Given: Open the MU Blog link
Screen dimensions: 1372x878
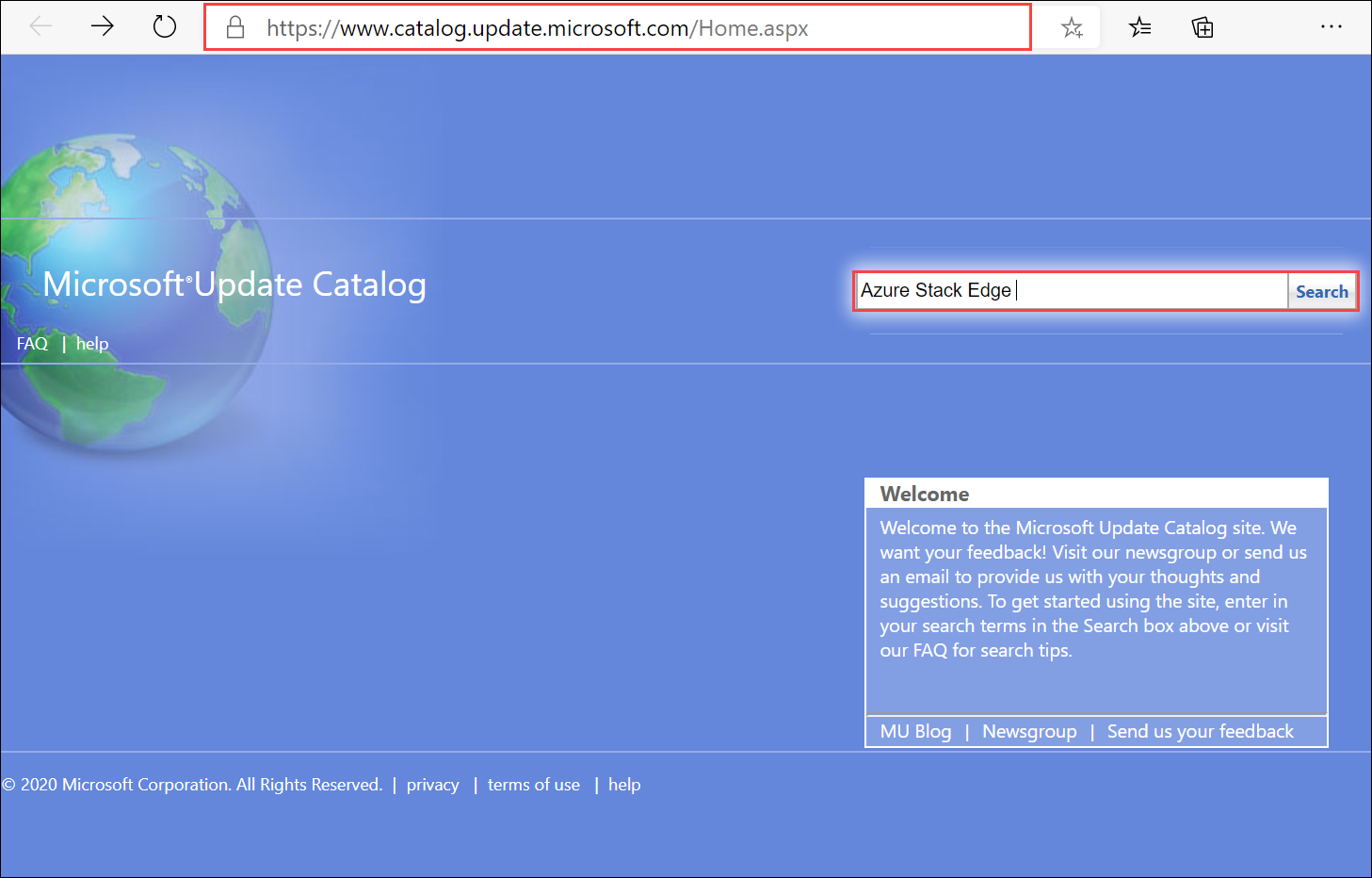Looking at the screenshot, I should 915,731.
